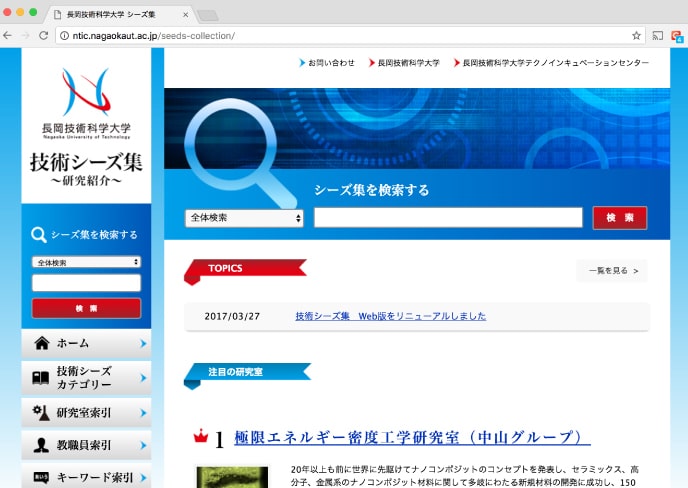Click the bookmark star in address bar
Screen dimensions: 688x488
pos(636,35)
